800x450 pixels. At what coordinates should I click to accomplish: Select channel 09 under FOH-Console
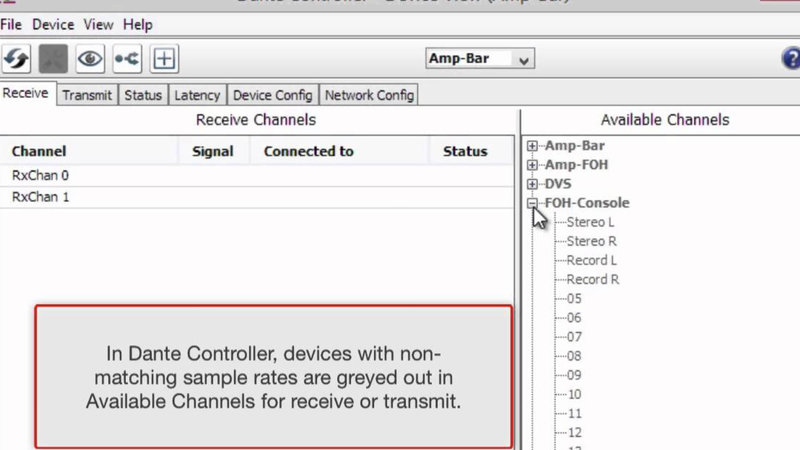574,376
